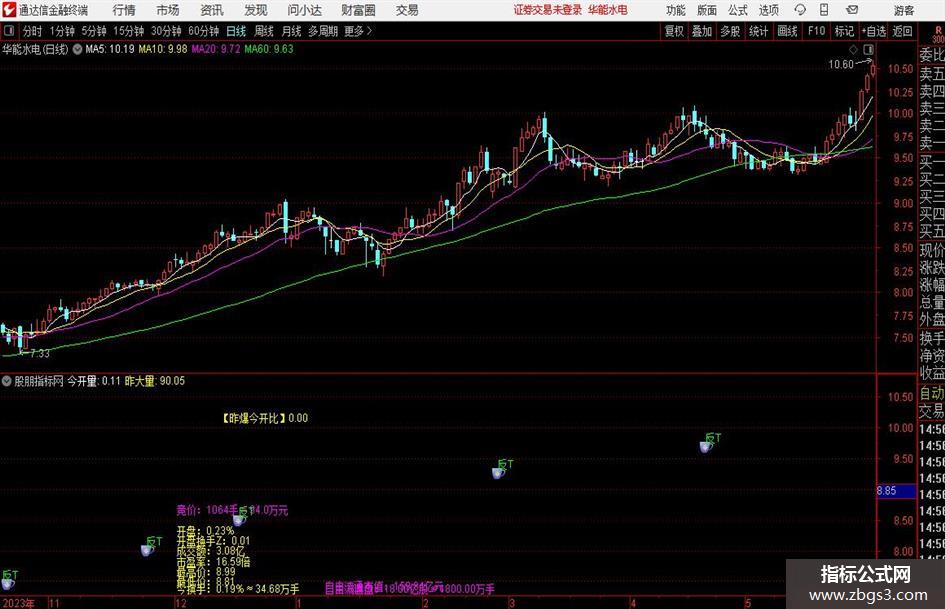The width and height of the screenshot is (945, 609).
Task: Open the 行情 menu
Action: tap(124, 10)
